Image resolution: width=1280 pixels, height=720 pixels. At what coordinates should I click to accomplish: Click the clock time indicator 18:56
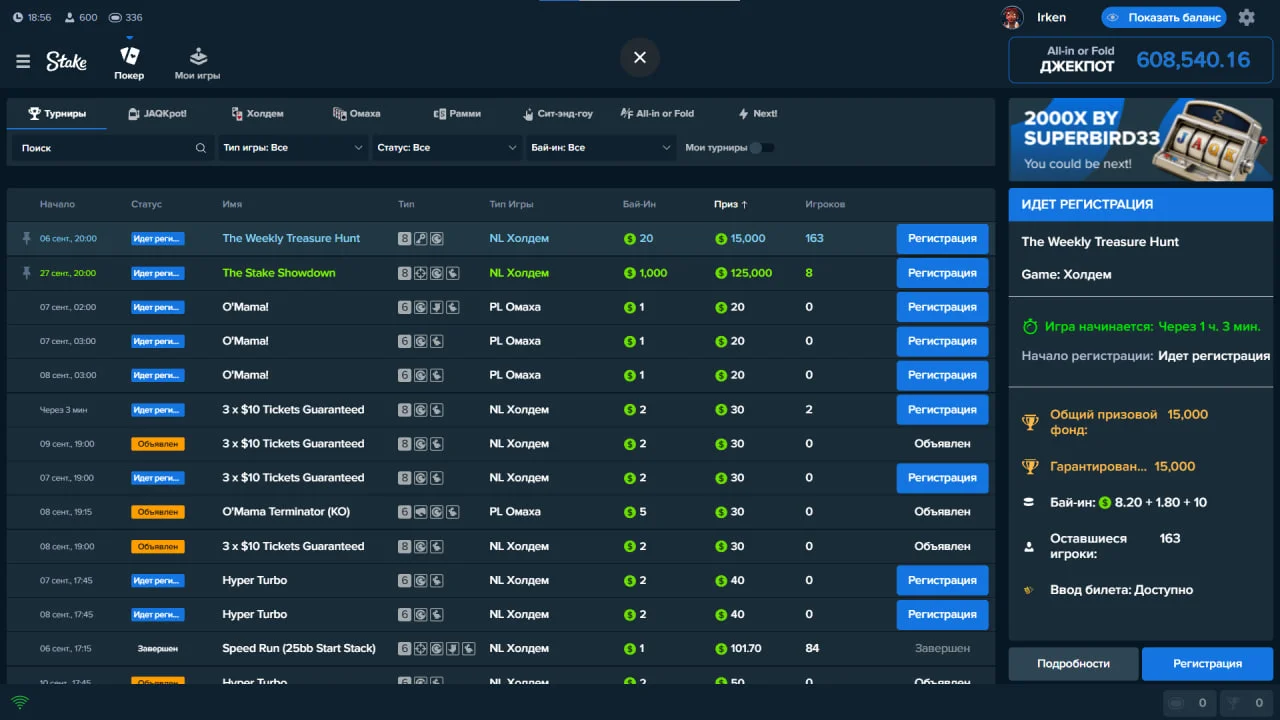point(32,18)
